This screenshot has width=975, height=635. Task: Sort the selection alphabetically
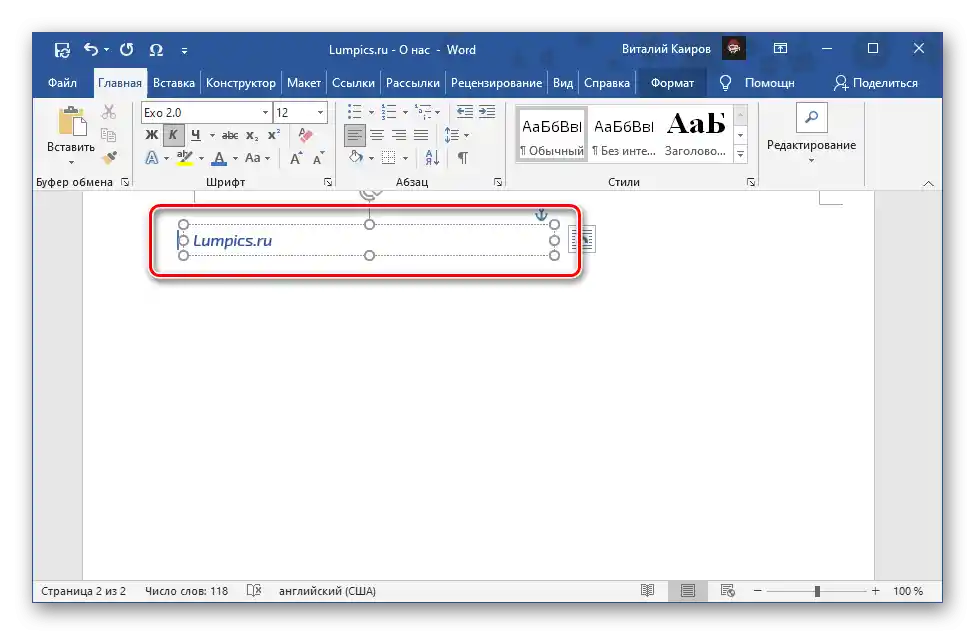click(x=432, y=158)
